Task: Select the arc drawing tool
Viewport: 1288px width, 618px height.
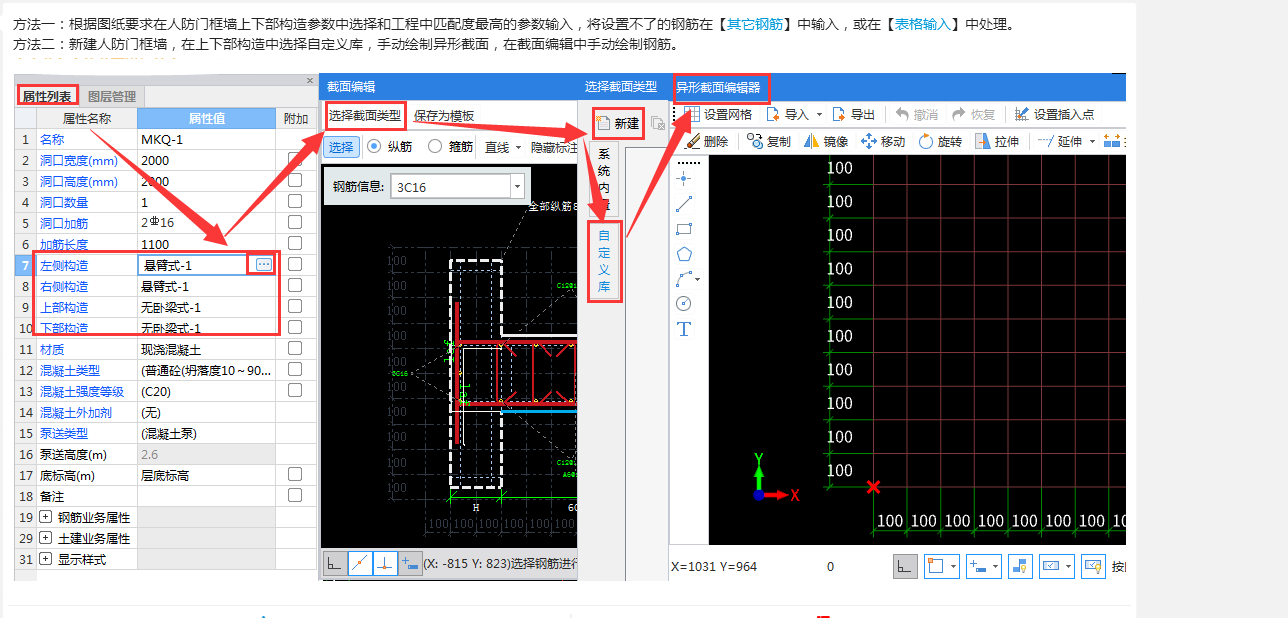Action: (x=684, y=279)
